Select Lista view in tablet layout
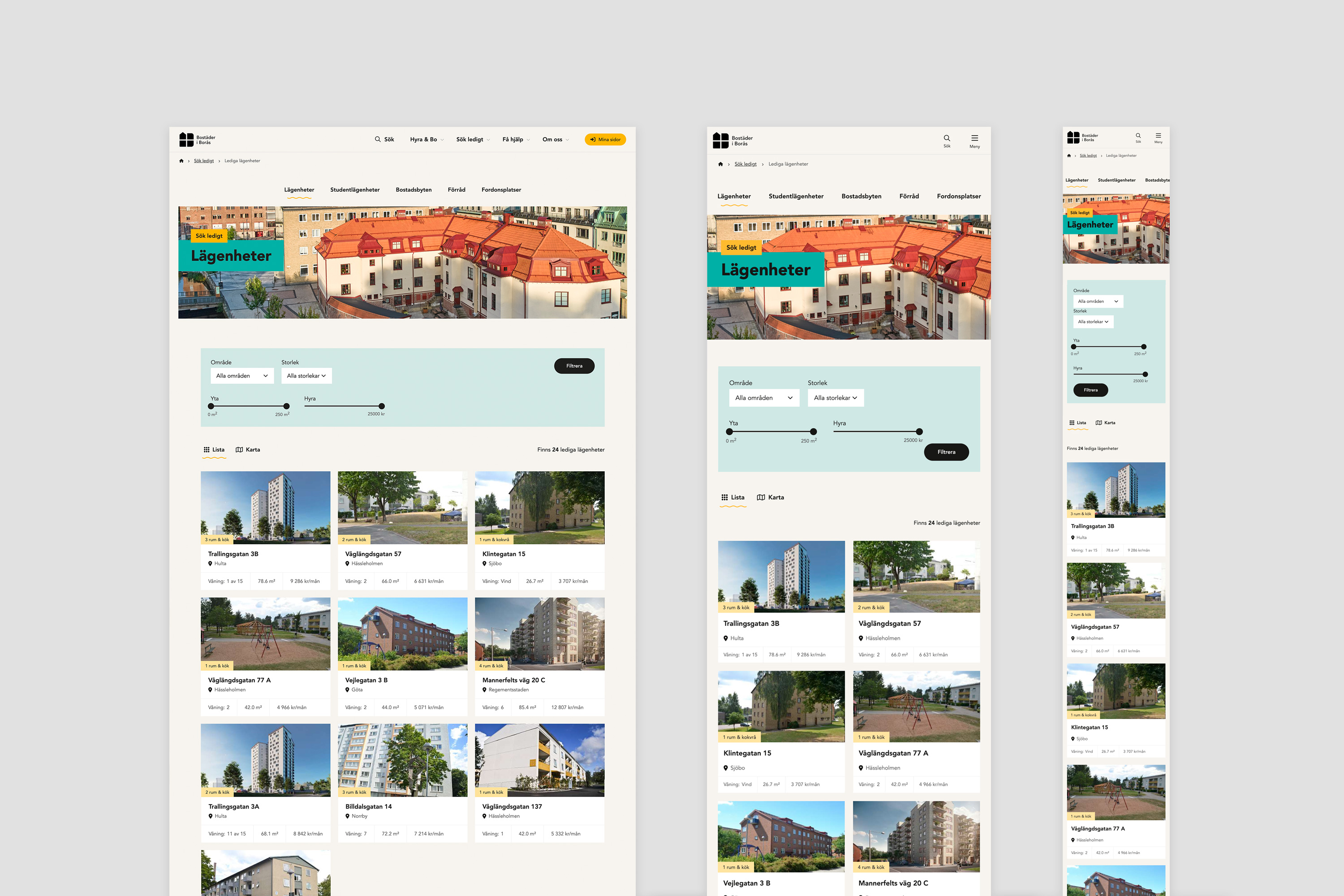Screen dimensions: 1344x896 tap(733, 498)
